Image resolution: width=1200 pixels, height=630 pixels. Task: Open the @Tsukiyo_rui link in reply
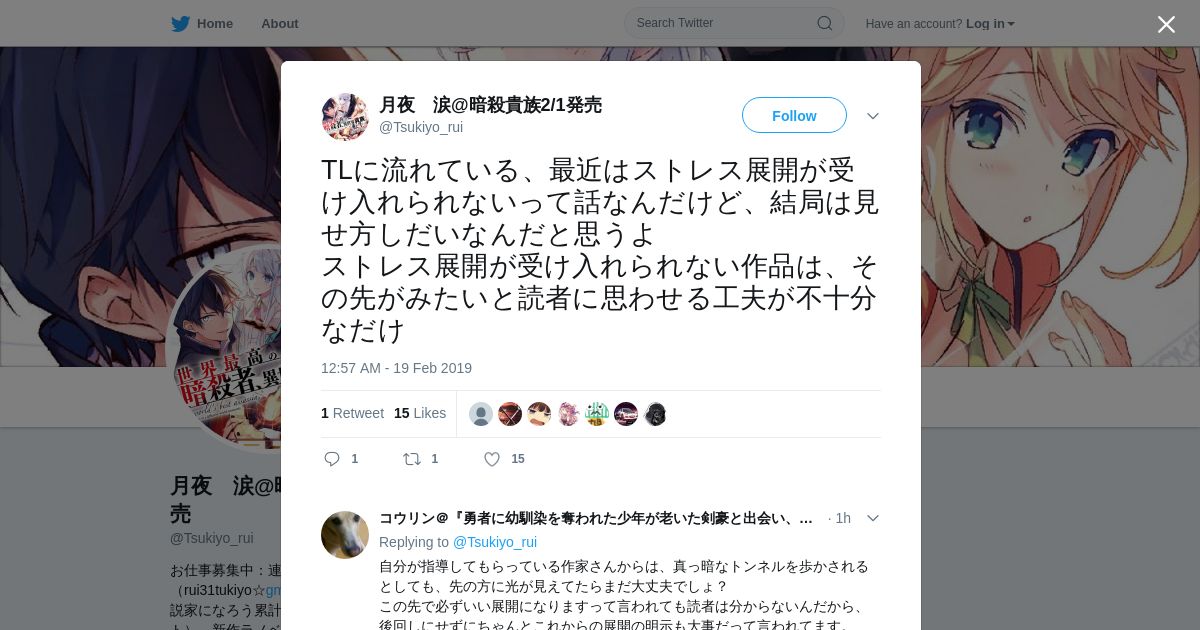point(495,542)
